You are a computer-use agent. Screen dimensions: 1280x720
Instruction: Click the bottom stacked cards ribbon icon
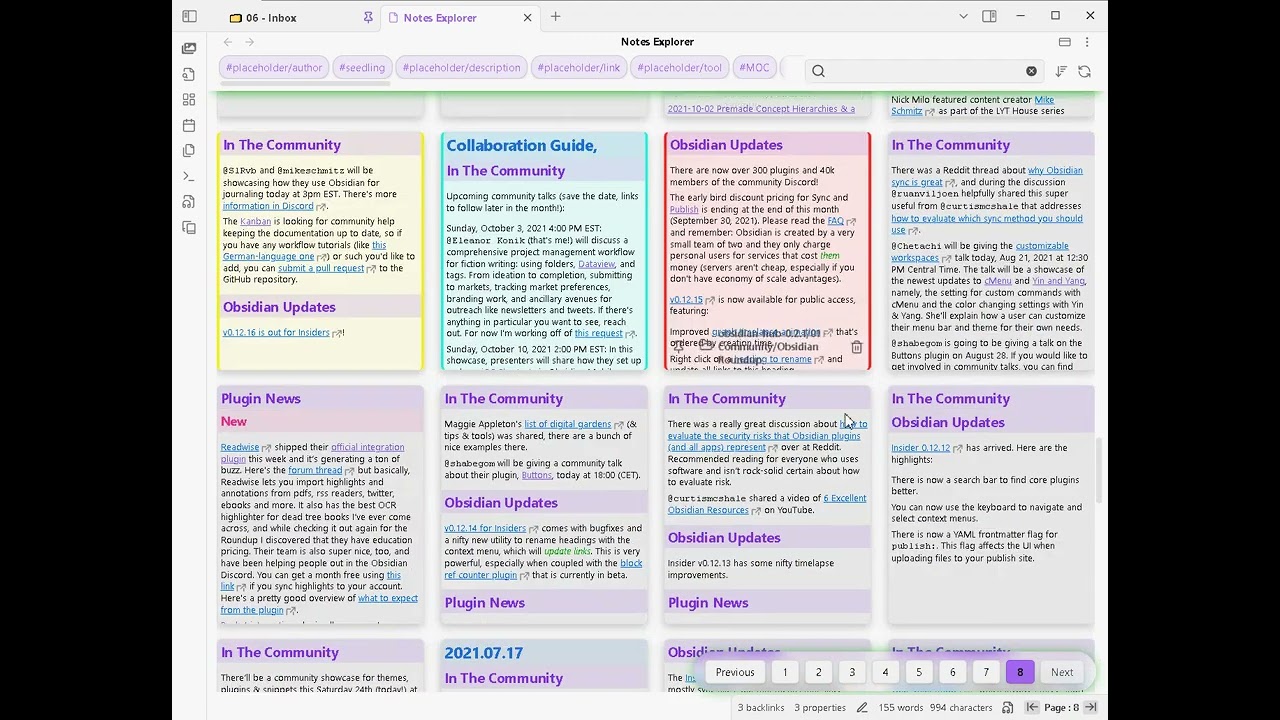click(189, 228)
